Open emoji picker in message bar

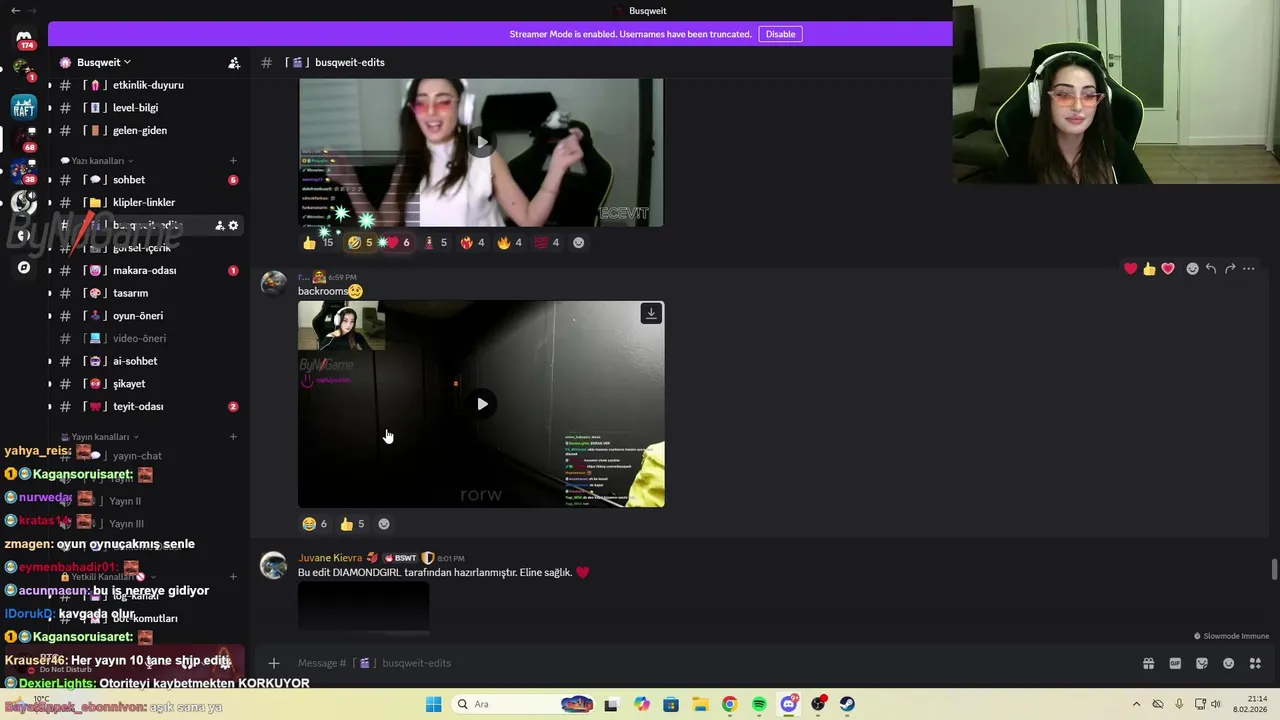tap(1228, 663)
